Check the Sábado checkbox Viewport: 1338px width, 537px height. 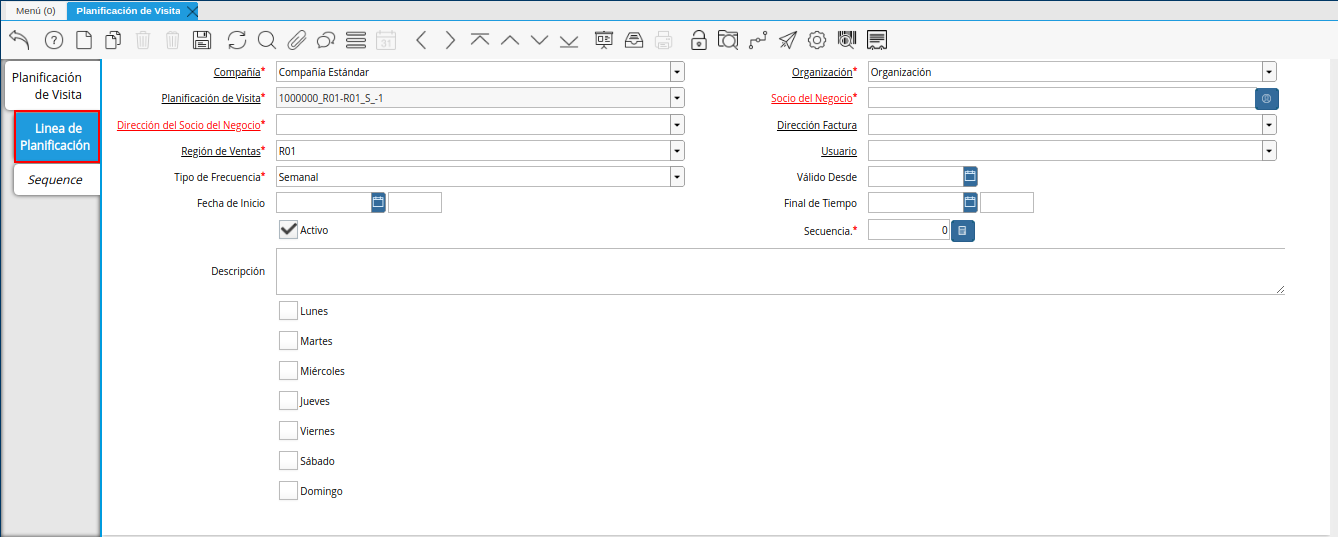pos(288,460)
